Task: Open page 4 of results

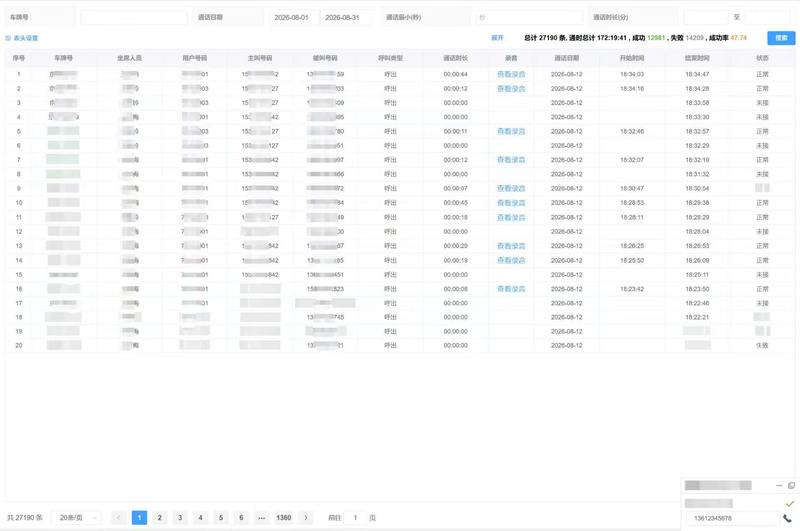Action: [x=201, y=518]
